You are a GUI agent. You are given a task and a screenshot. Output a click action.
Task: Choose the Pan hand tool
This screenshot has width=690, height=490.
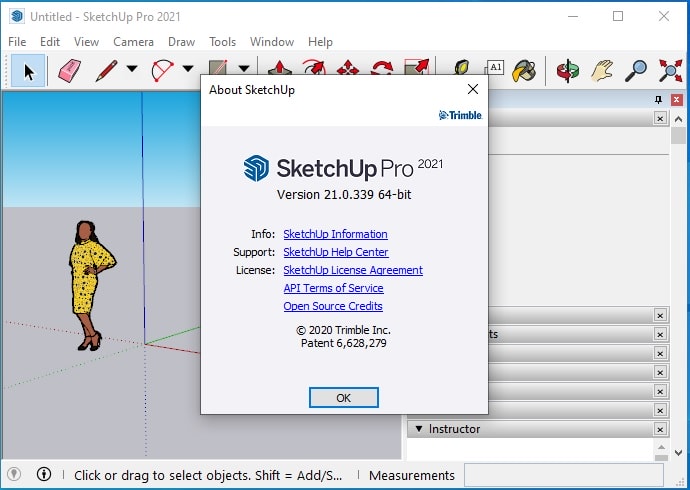pos(602,71)
